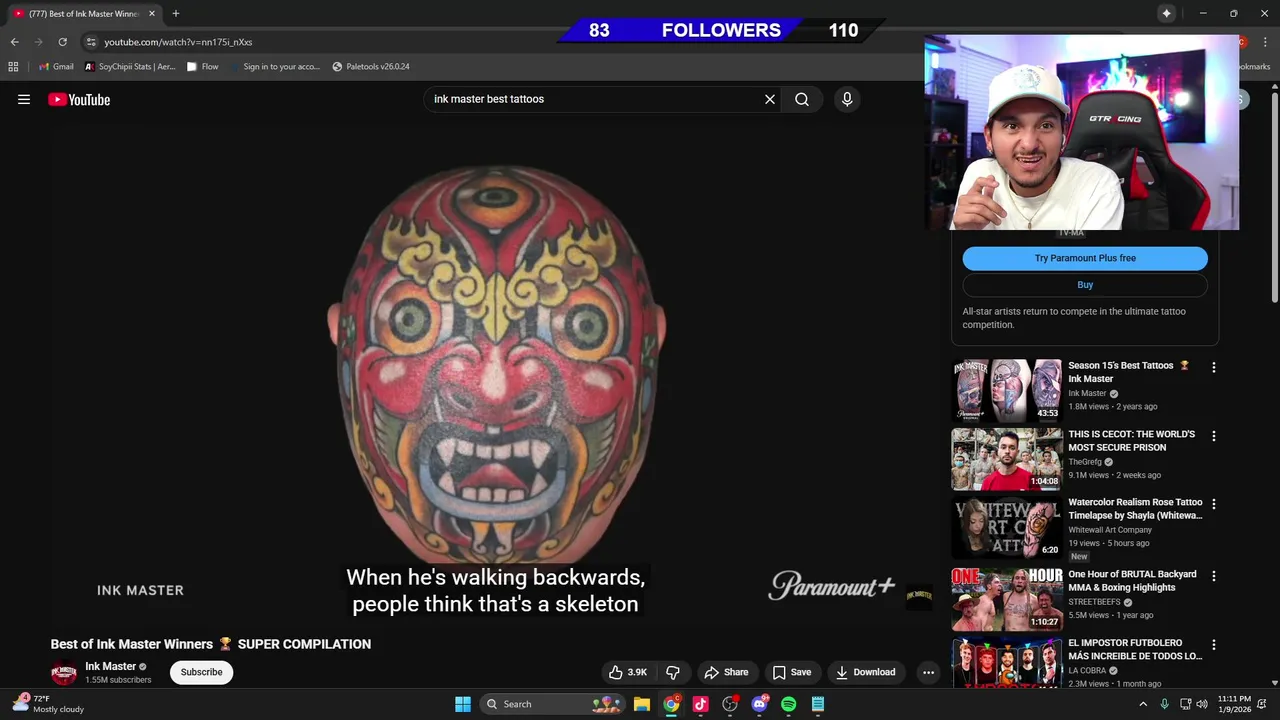
Task: Start voice search with the microphone
Action: tap(847, 99)
